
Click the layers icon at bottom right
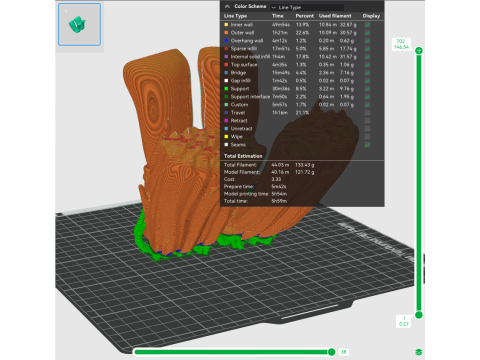[x=419, y=352]
